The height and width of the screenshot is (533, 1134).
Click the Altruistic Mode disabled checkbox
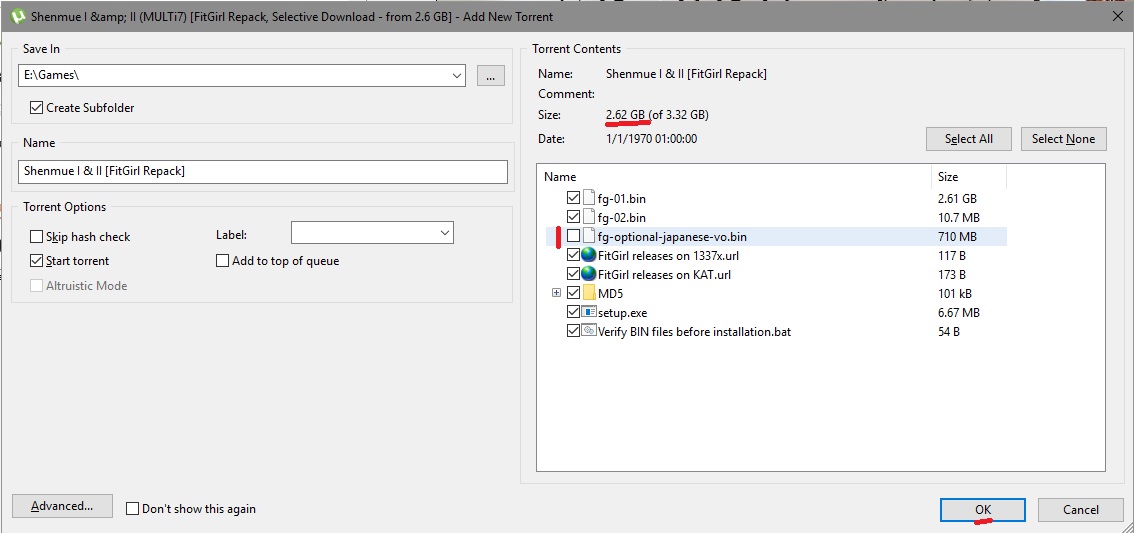[x=36, y=285]
